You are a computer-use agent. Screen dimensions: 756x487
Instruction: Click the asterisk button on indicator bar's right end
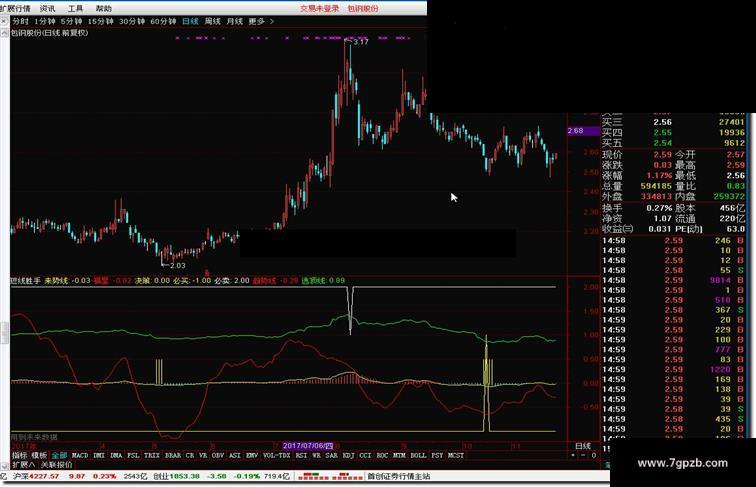click(573, 455)
